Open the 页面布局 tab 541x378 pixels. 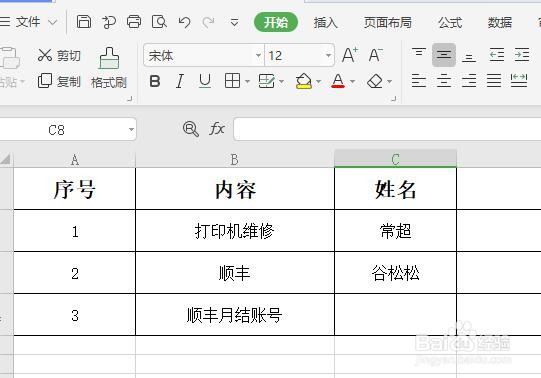(x=387, y=23)
